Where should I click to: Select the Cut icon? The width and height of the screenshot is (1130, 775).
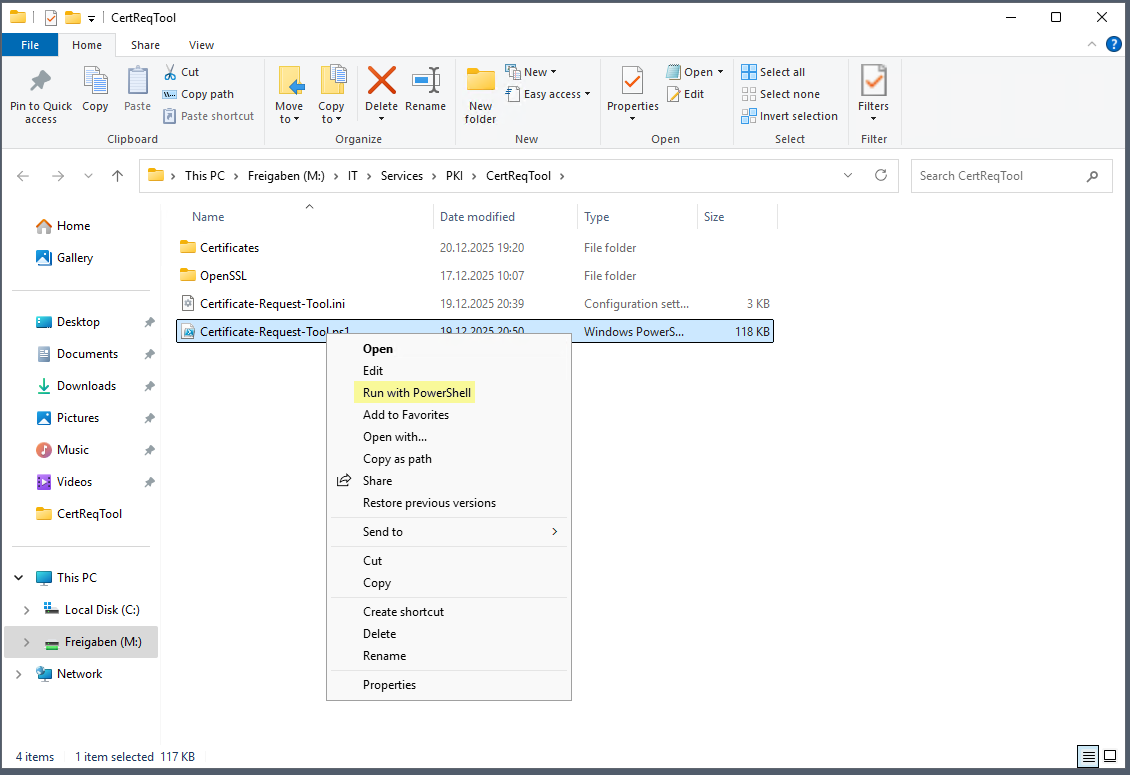(170, 72)
